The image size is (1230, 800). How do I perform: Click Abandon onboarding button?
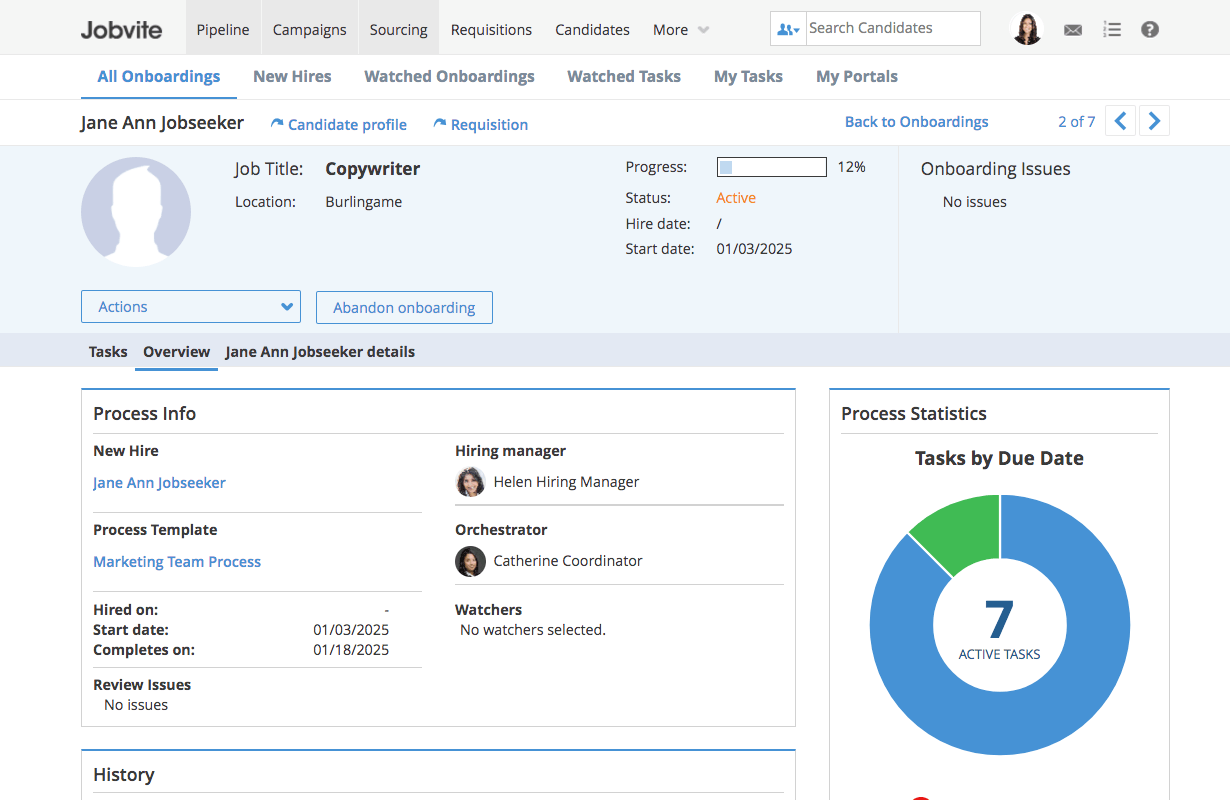click(x=404, y=307)
